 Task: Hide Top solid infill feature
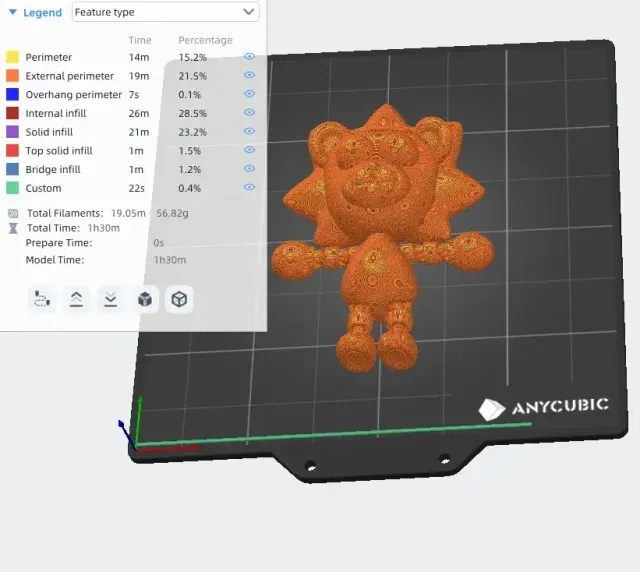tap(249, 150)
